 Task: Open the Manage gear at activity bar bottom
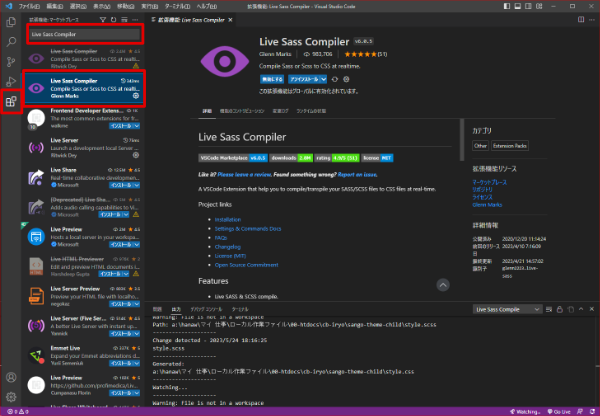[x=11, y=398]
